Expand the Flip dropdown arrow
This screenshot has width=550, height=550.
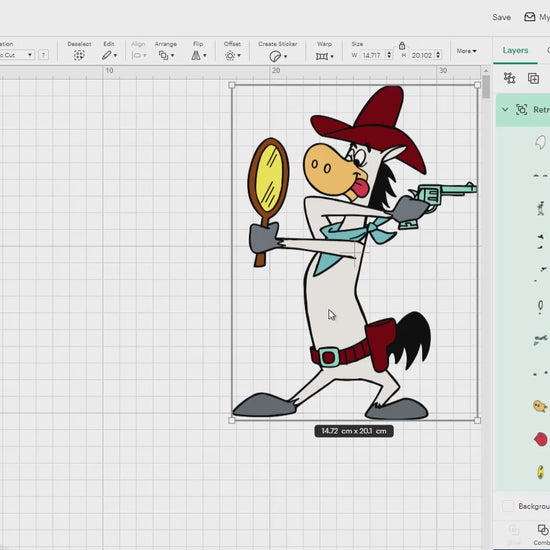click(205, 56)
